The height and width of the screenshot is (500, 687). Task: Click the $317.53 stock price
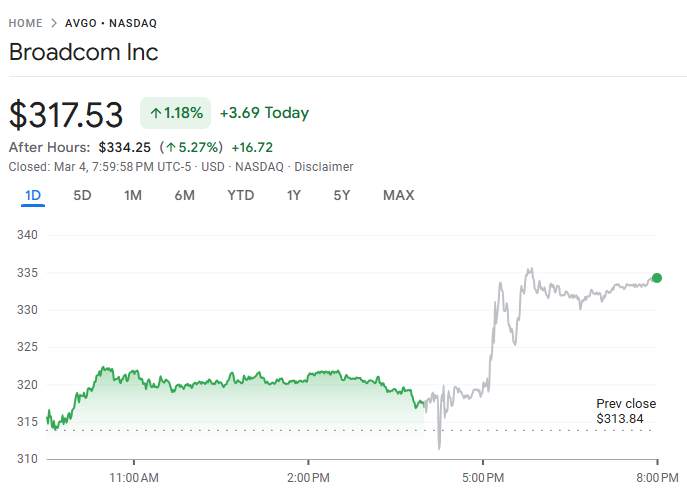[x=66, y=114]
